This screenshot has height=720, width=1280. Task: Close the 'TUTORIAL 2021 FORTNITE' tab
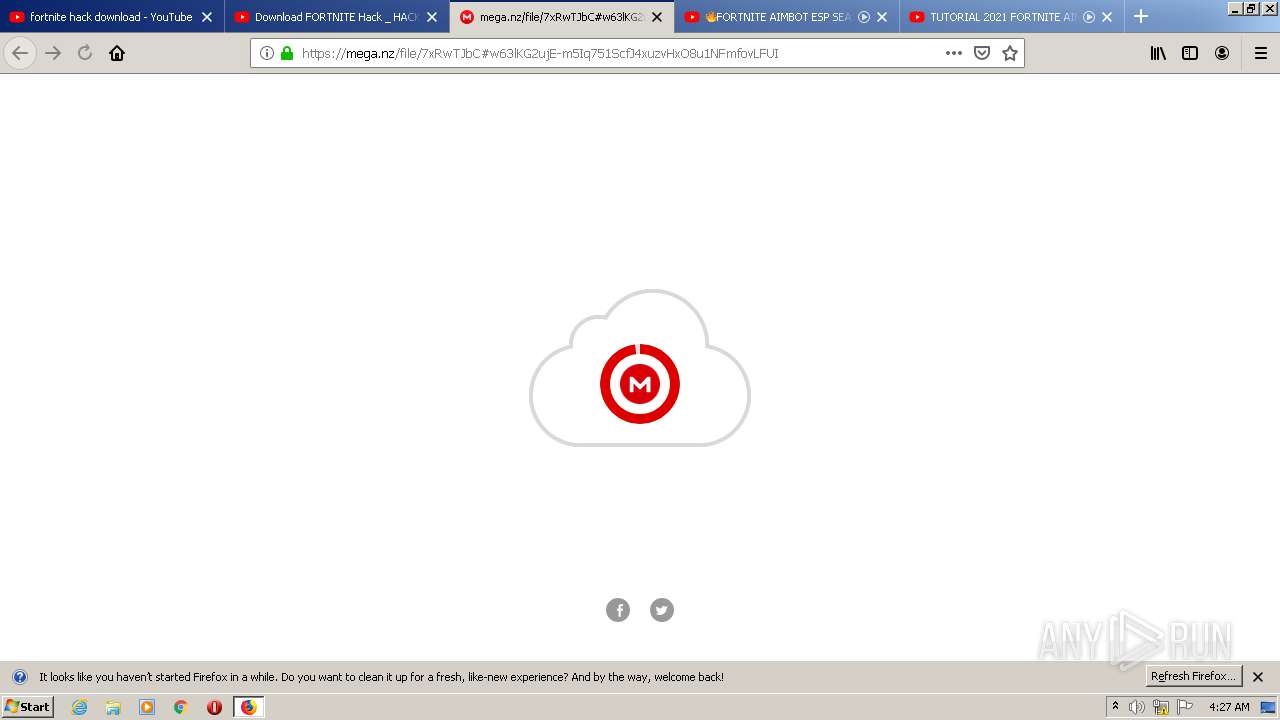tap(1107, 17)
